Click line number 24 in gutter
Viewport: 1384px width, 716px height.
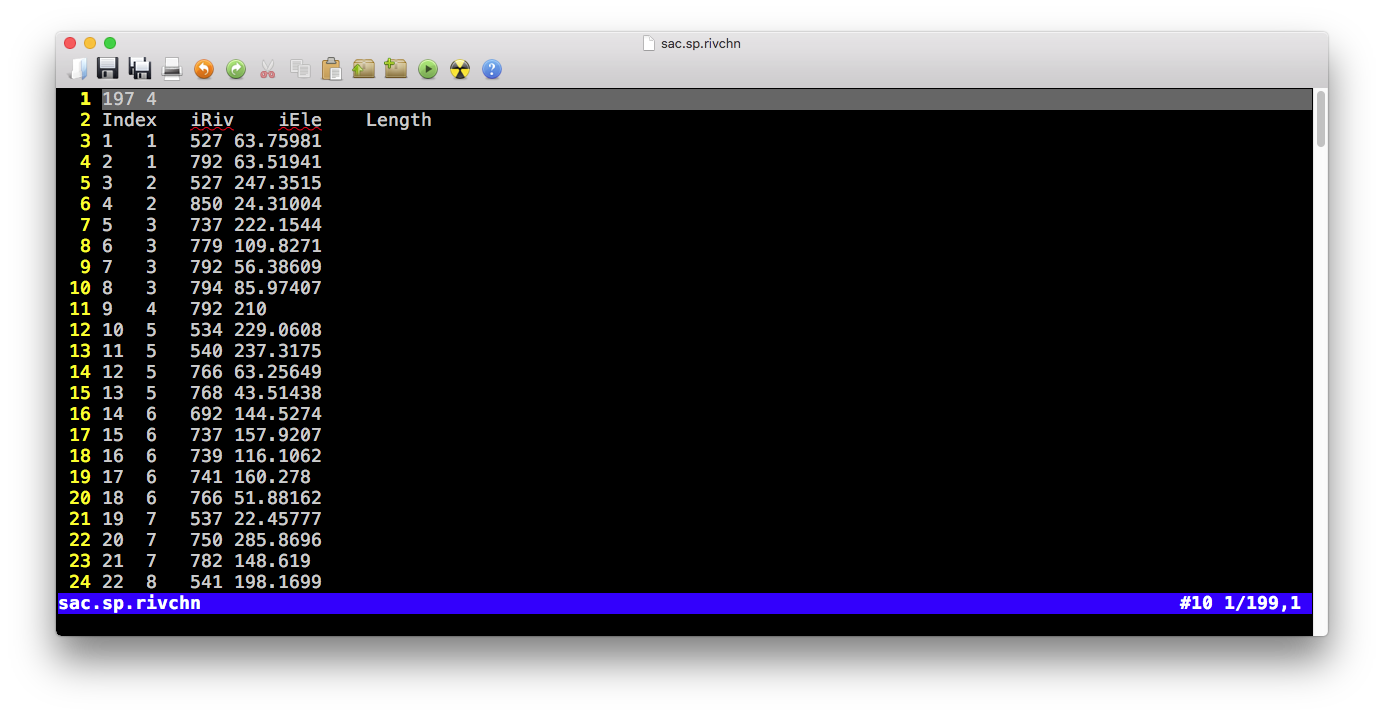[x=80, y=582]
